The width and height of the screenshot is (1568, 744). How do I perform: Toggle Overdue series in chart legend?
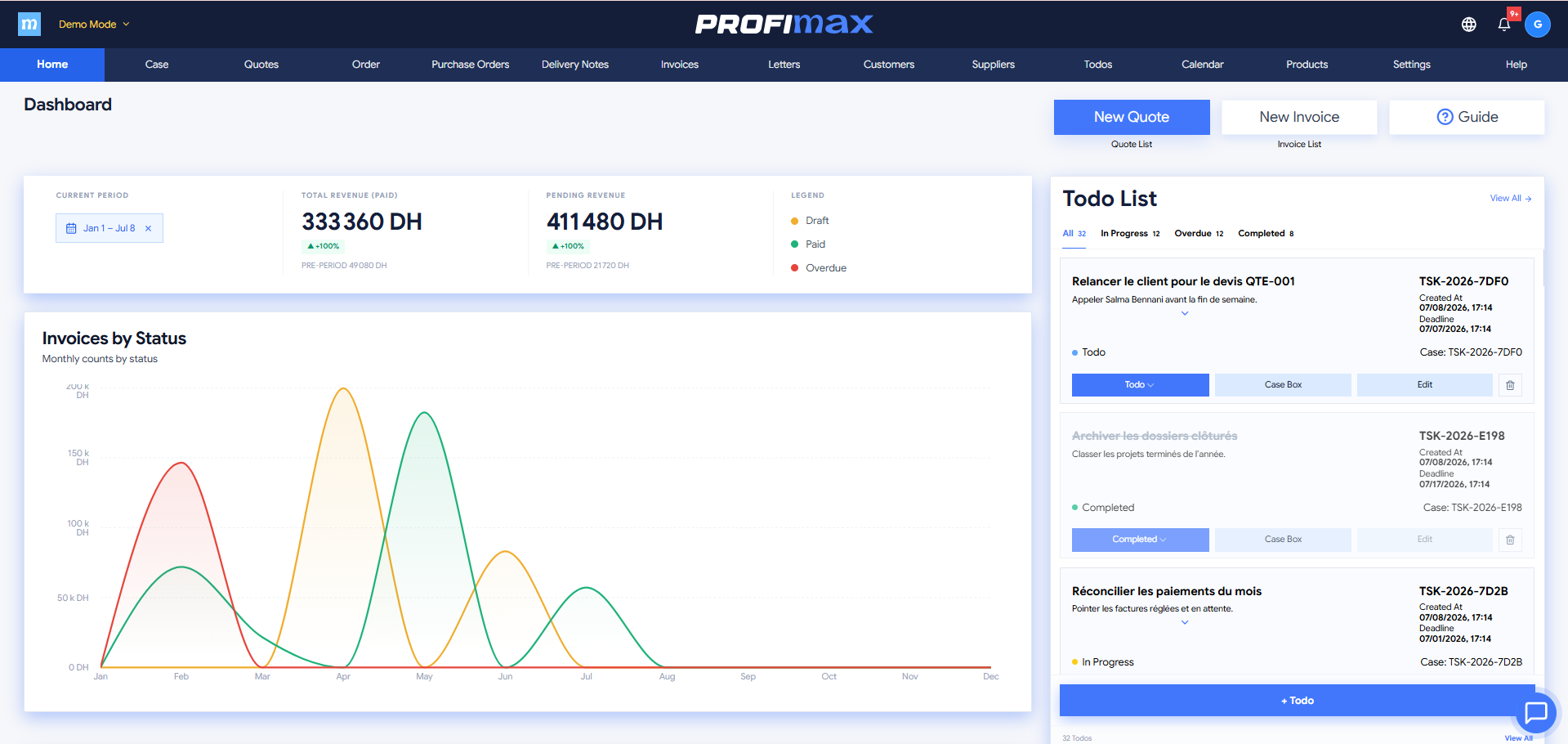pos(819,268)
